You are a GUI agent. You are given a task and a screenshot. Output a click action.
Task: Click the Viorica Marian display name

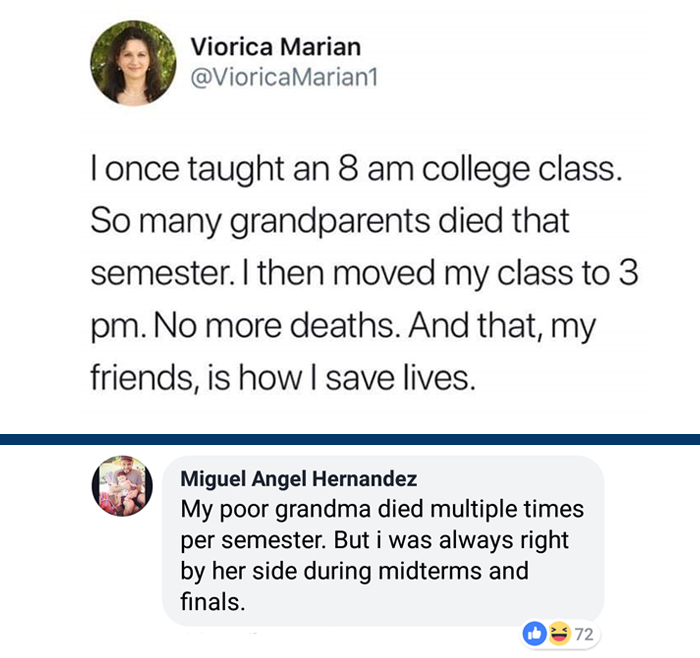click(x=275, y=46)
